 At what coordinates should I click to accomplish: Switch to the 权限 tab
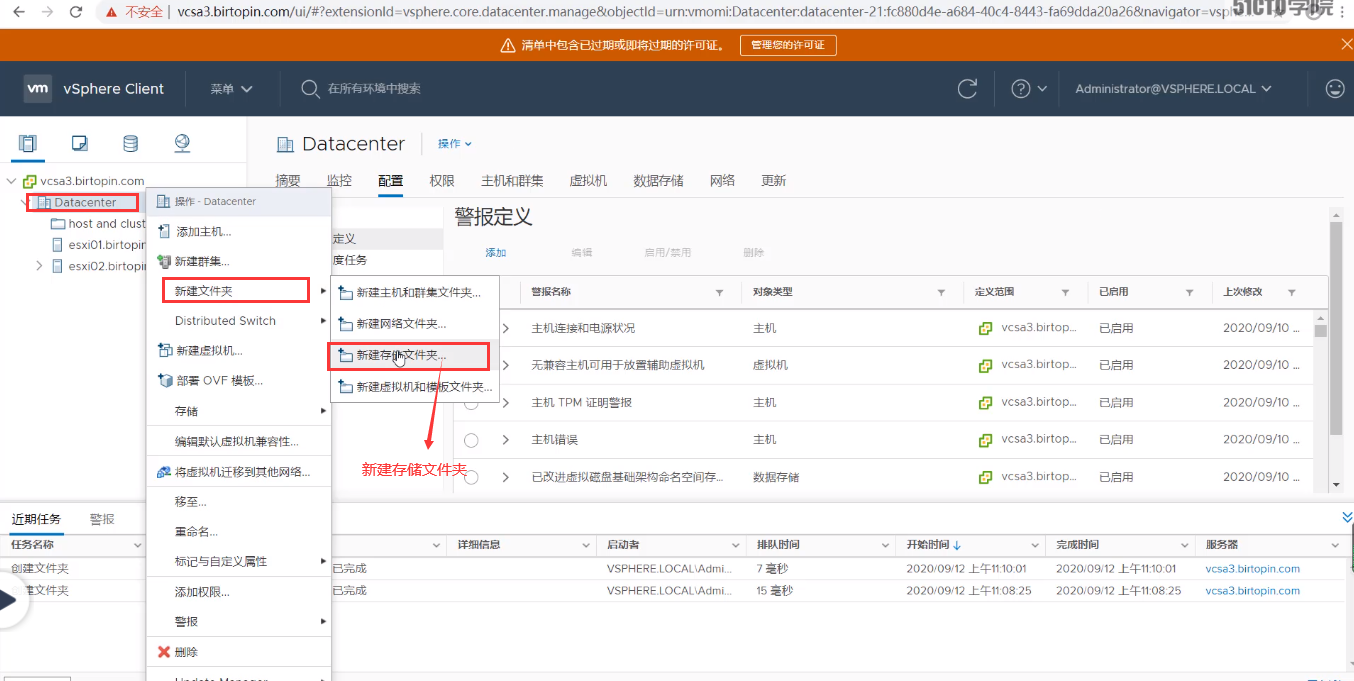(x=442, y=181)
